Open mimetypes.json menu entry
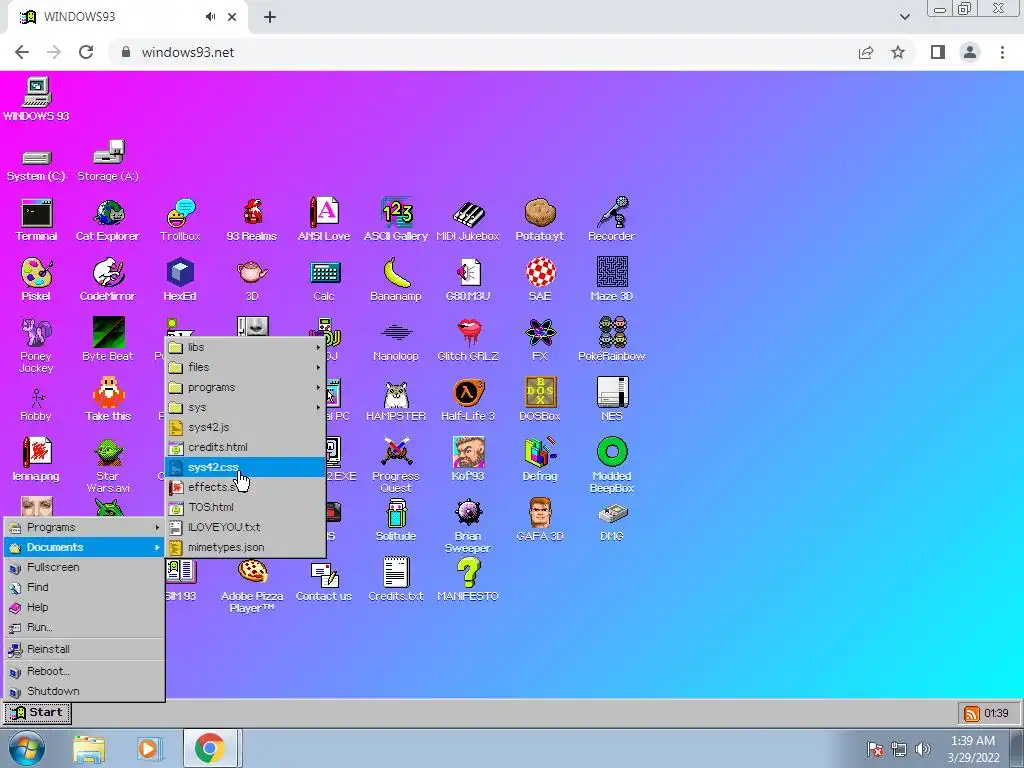 point(246,547)
